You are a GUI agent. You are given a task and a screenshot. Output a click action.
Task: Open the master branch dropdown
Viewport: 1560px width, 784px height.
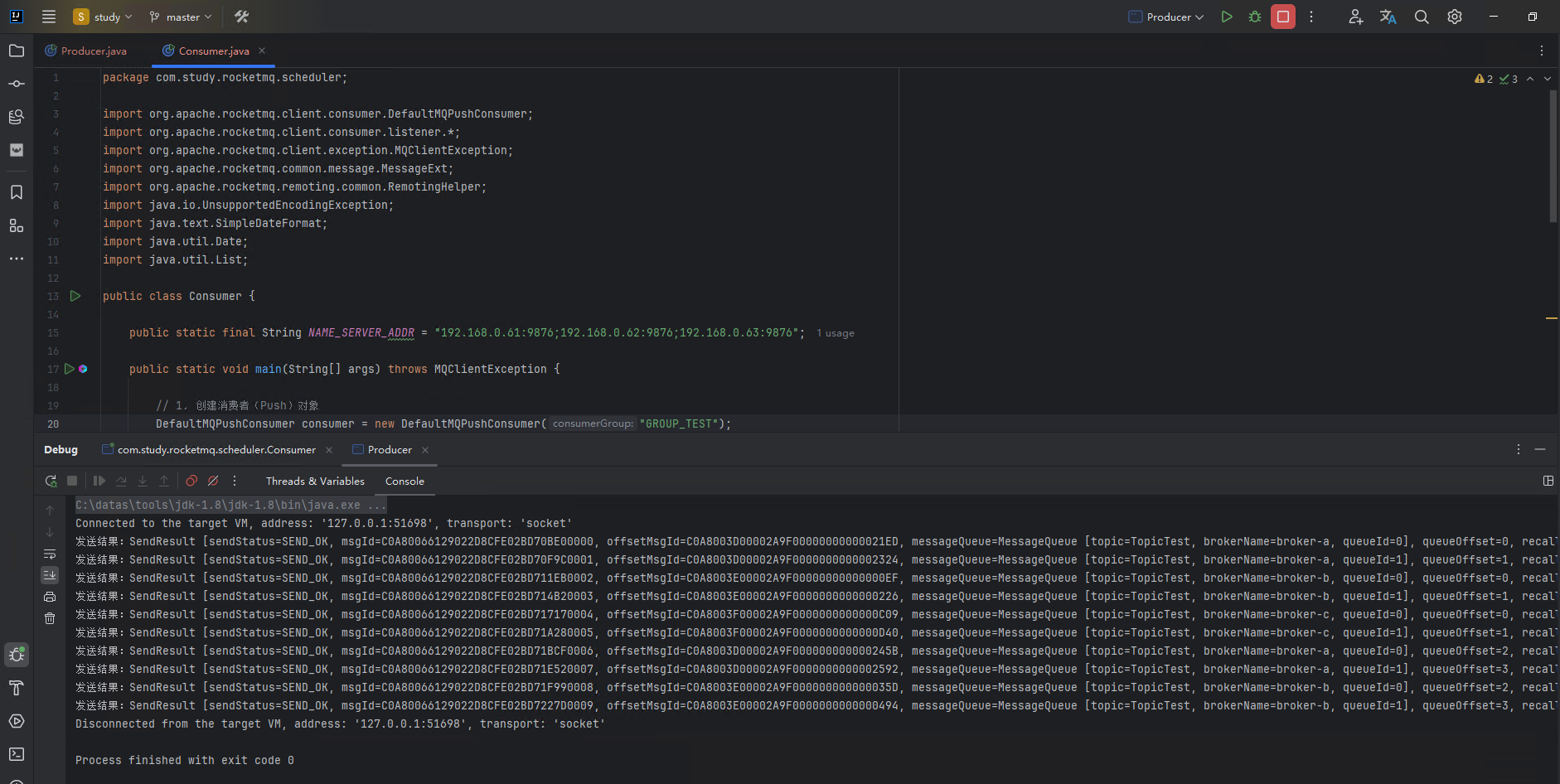coord(180,17)
